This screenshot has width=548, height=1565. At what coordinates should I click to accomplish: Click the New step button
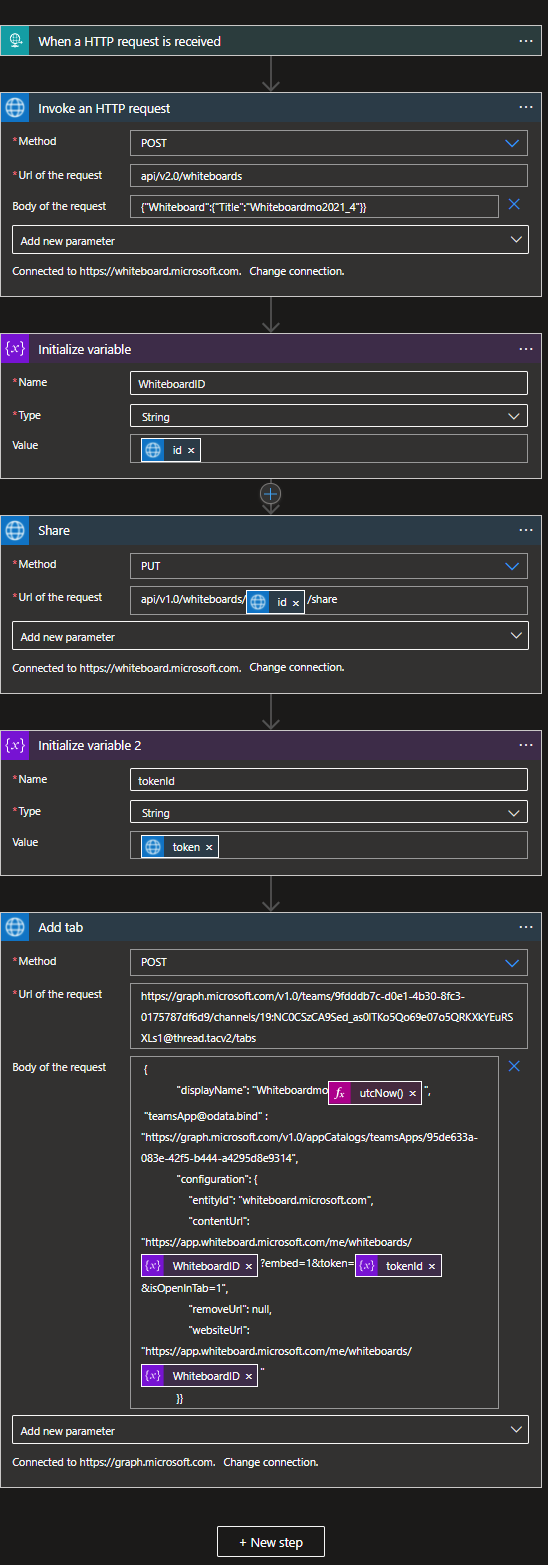tap(271, 1542)
